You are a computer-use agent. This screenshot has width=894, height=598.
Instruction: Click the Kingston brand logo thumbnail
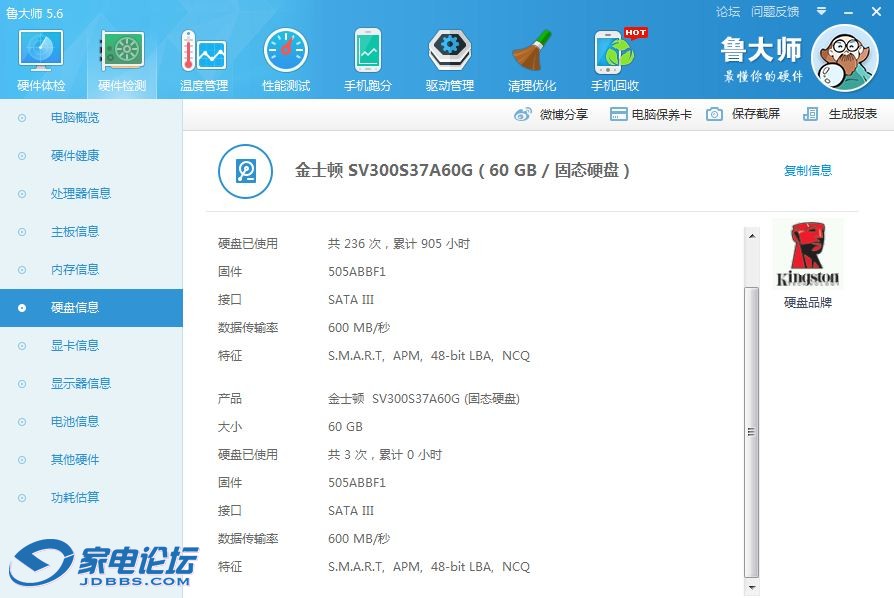point(808,256)
